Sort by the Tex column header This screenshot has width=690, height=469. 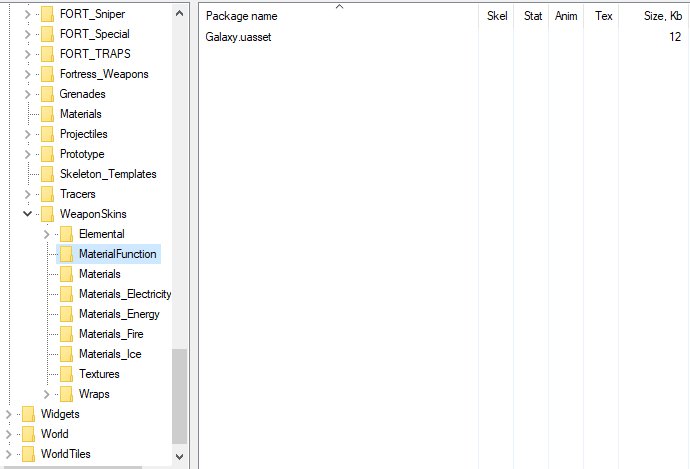(x=602, y=16)
